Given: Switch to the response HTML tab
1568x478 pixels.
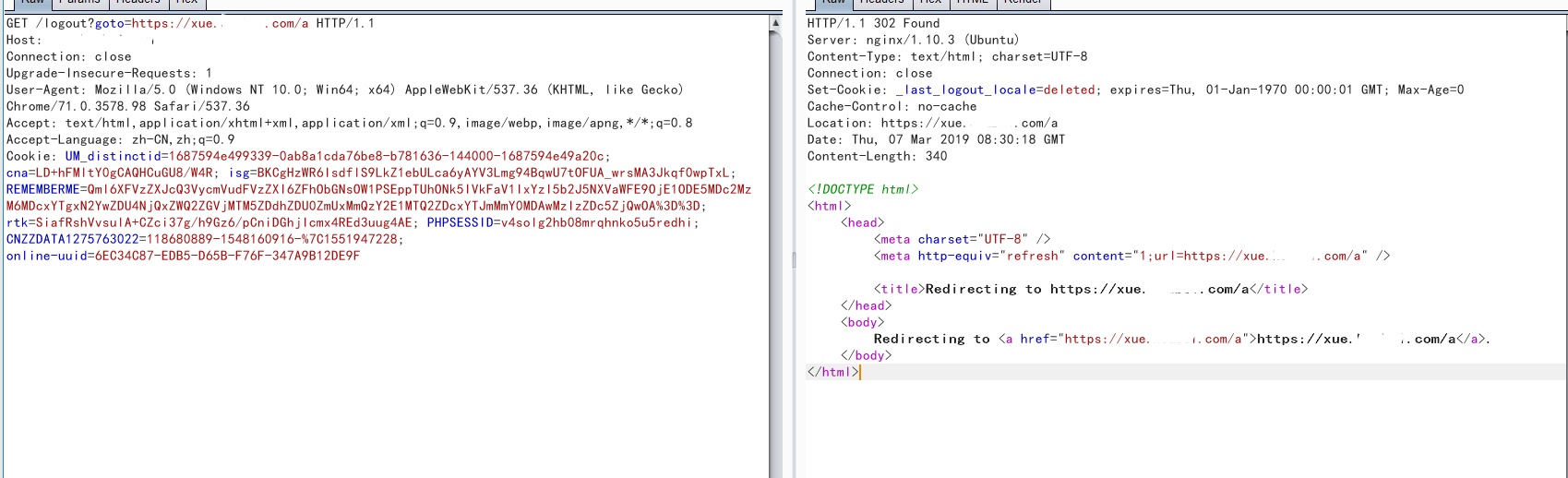Looking at the screenshot, I should [971, 3].
